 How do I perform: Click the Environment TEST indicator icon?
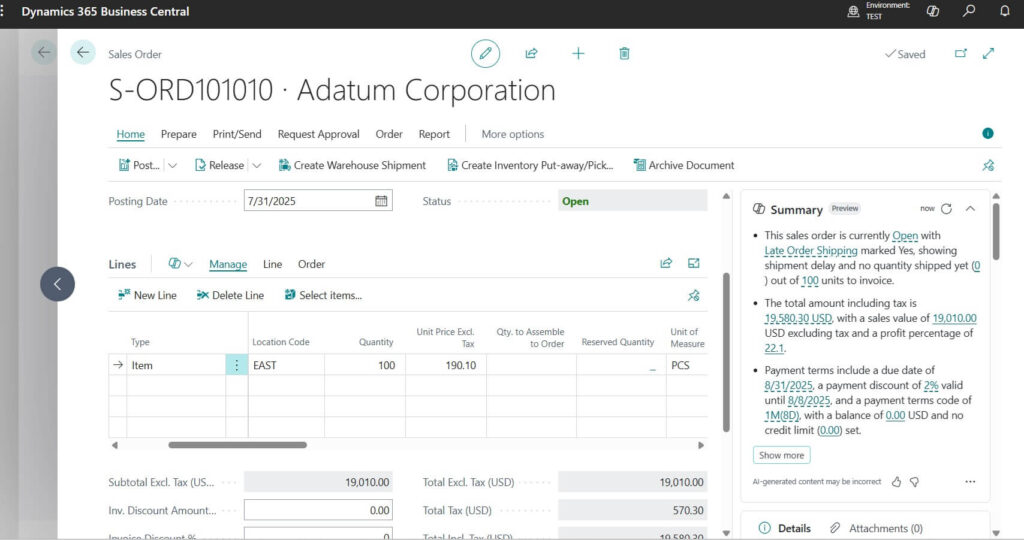853,11
